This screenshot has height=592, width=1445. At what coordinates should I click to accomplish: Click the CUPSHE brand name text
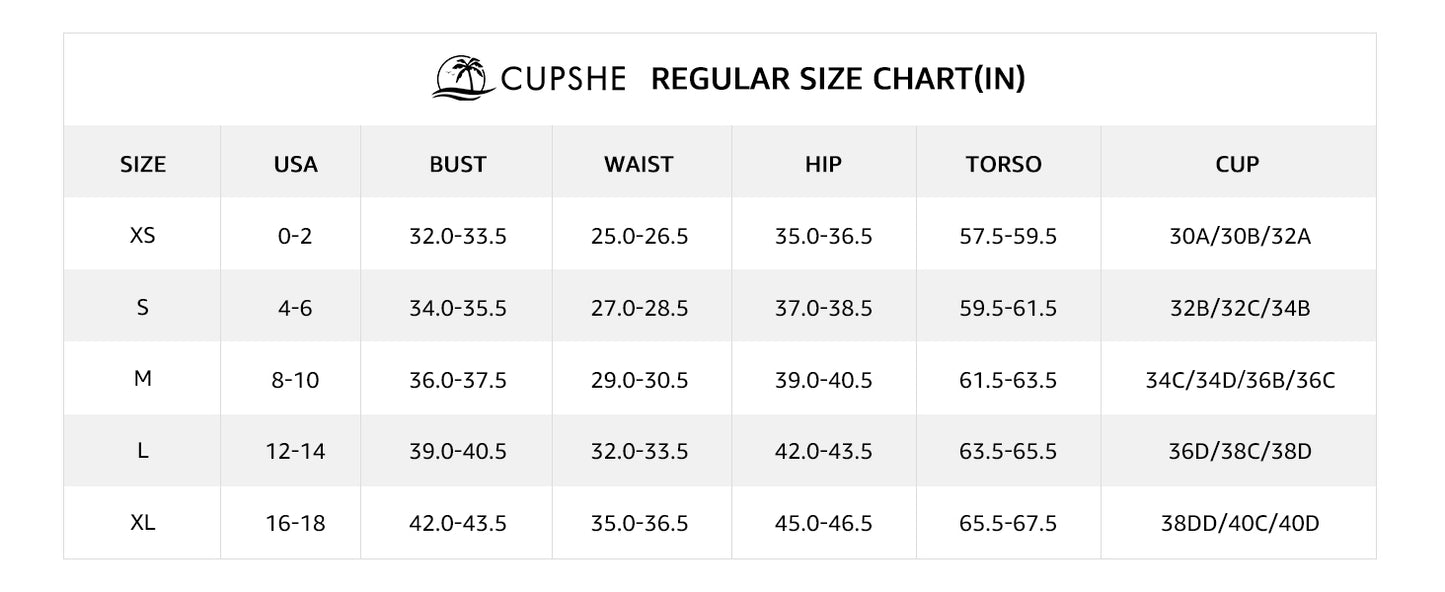pos(563,79)
